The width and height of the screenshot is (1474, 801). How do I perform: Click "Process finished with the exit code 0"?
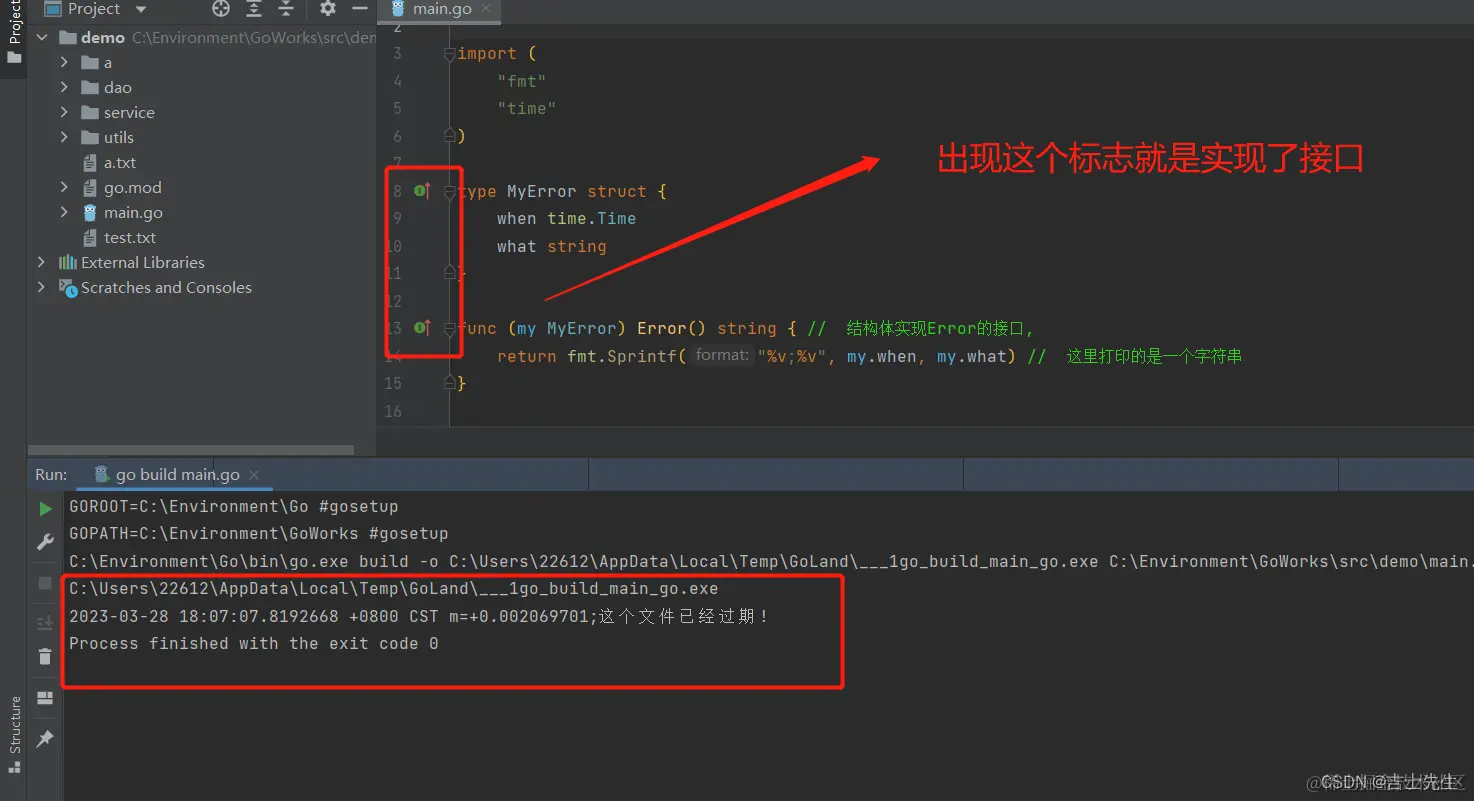(254, 643)
